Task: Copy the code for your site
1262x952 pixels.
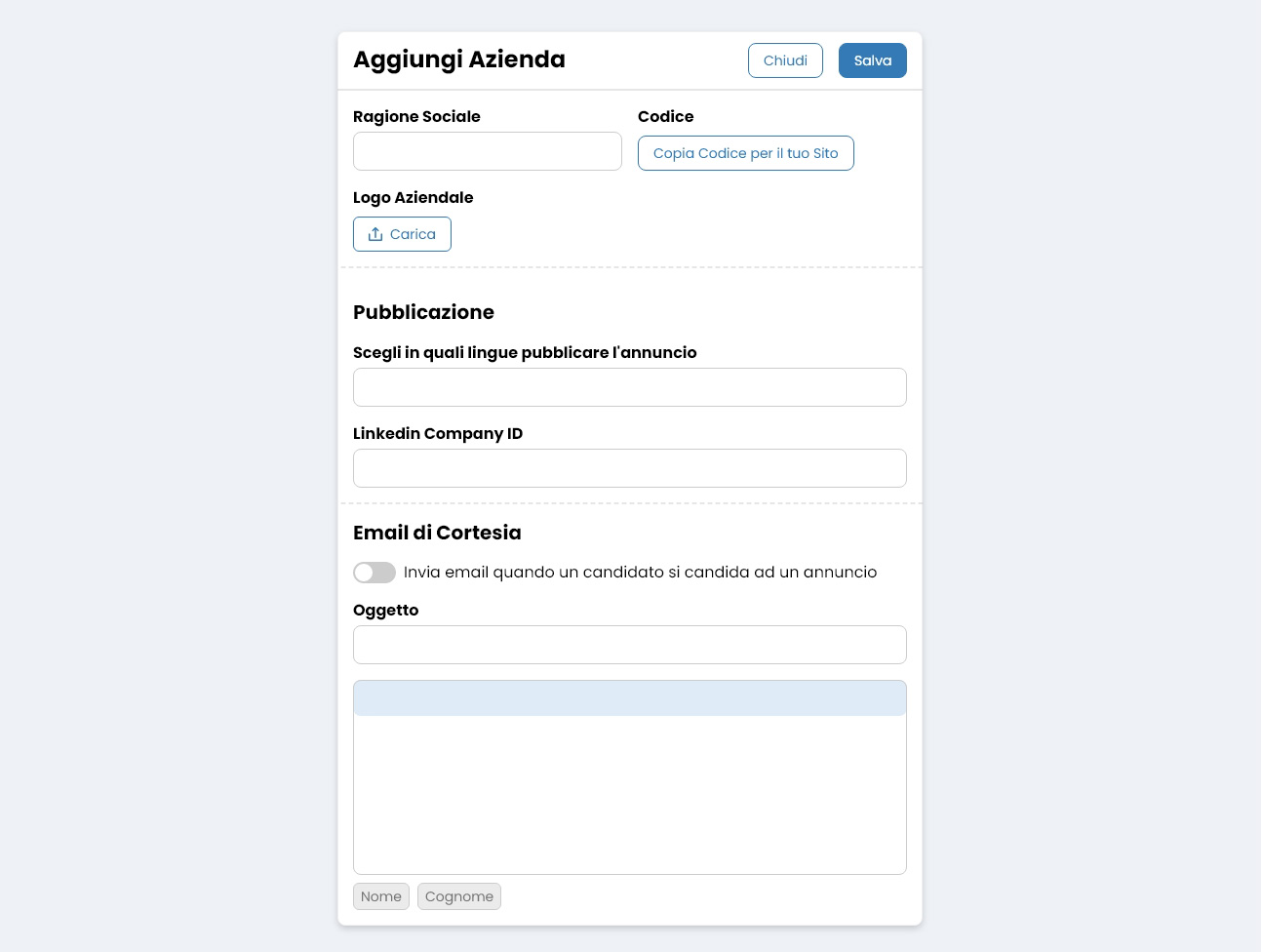Action: pyautogui.click(x=745, y=153)
